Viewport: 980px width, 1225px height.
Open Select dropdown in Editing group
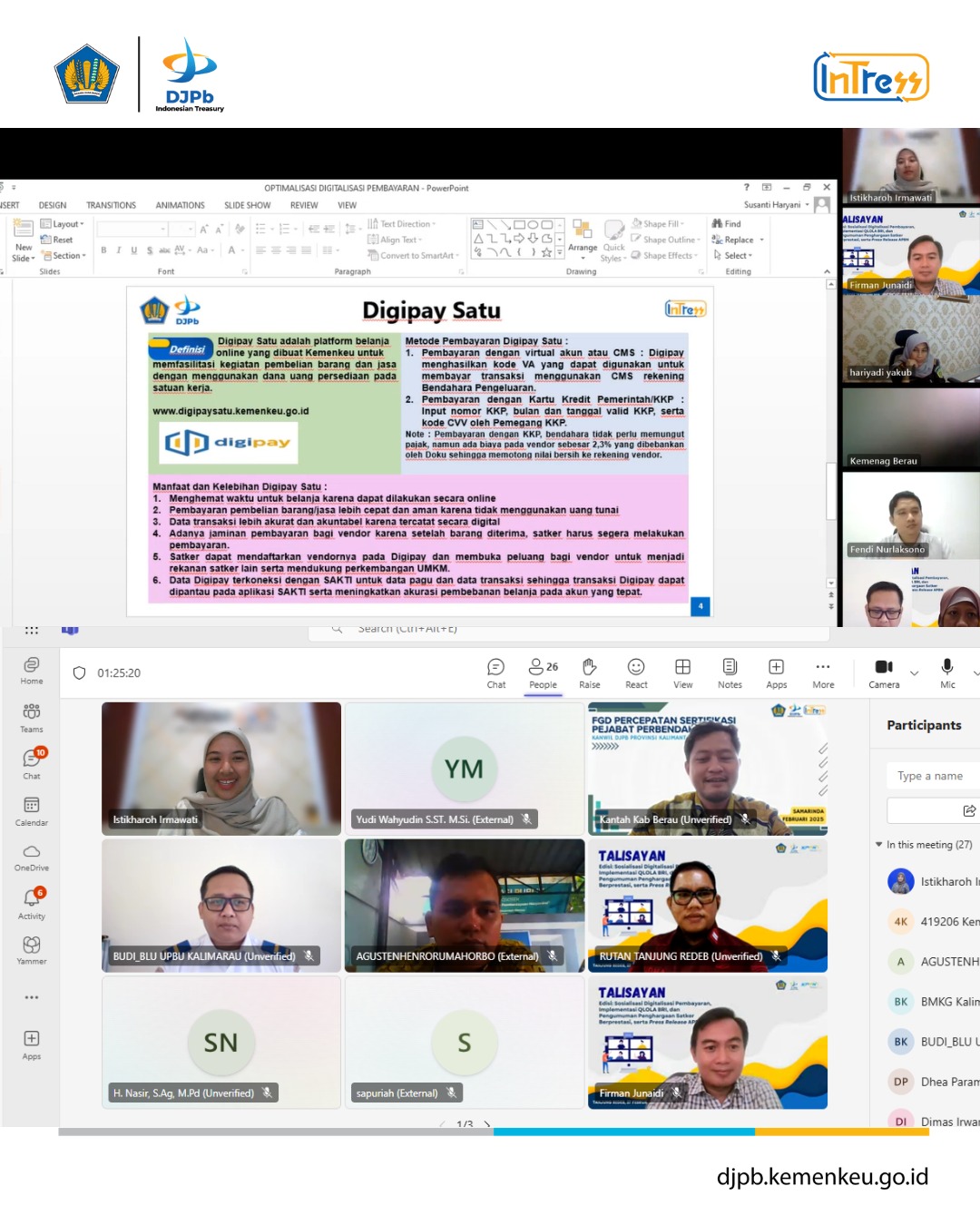(731, 255)
